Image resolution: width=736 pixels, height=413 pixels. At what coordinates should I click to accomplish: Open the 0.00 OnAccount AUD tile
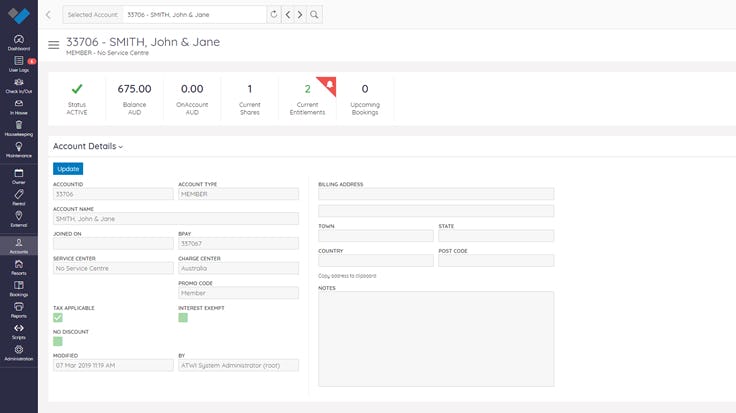tap(192, 99)
